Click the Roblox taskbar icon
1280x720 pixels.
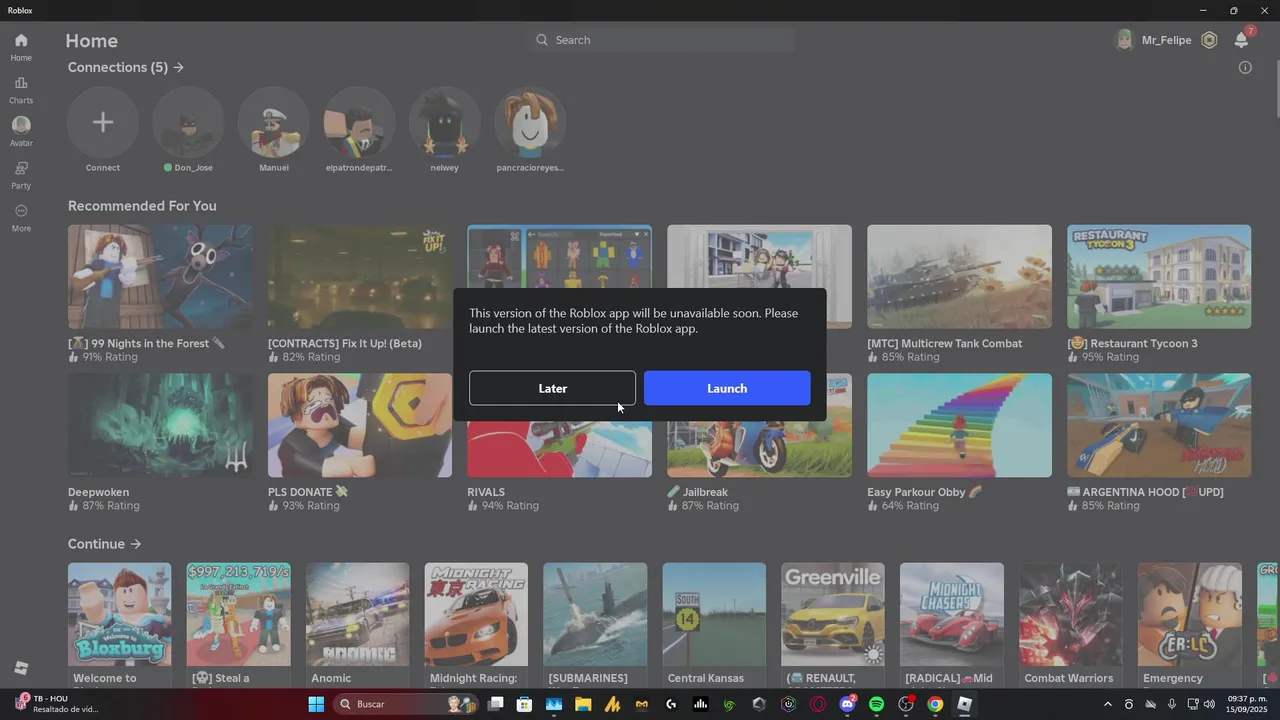click(x=964, y=704)
